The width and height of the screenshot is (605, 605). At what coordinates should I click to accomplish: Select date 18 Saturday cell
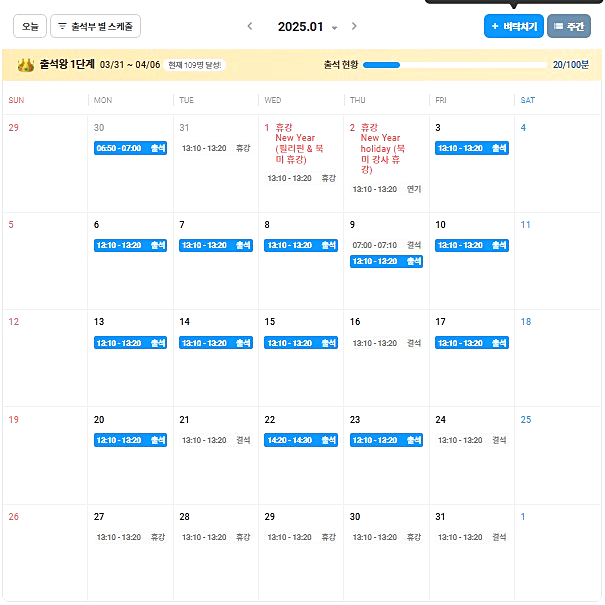tap(558, 355)
